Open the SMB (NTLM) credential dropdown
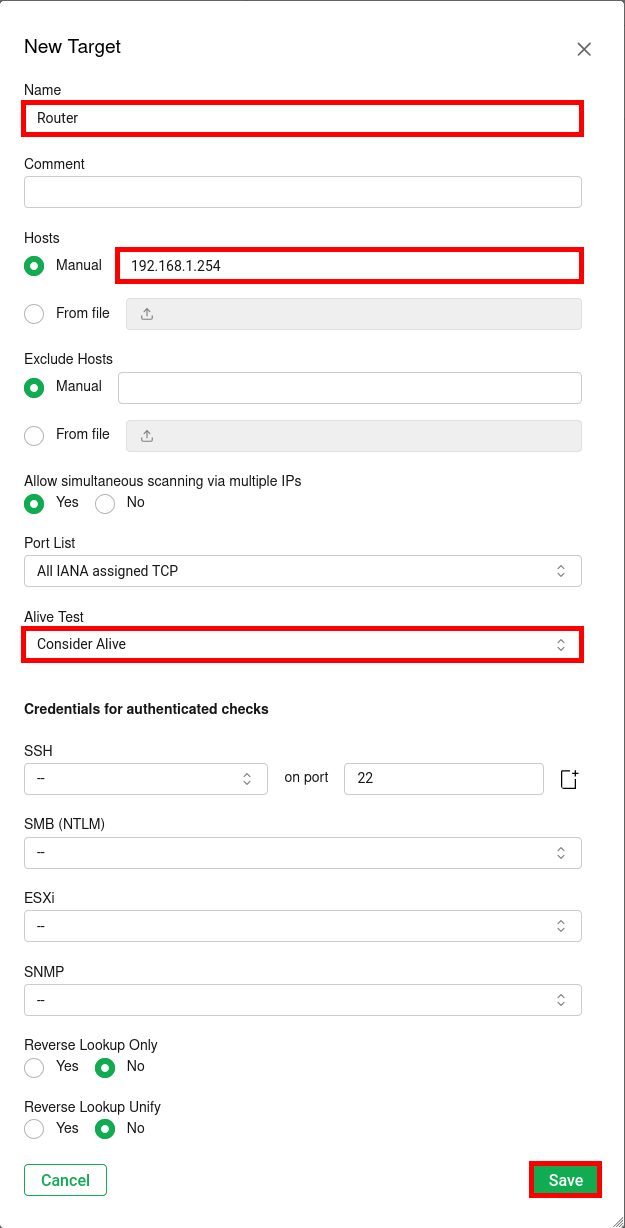Screen dimensions: 625x1228 click(x=300, y=852)
